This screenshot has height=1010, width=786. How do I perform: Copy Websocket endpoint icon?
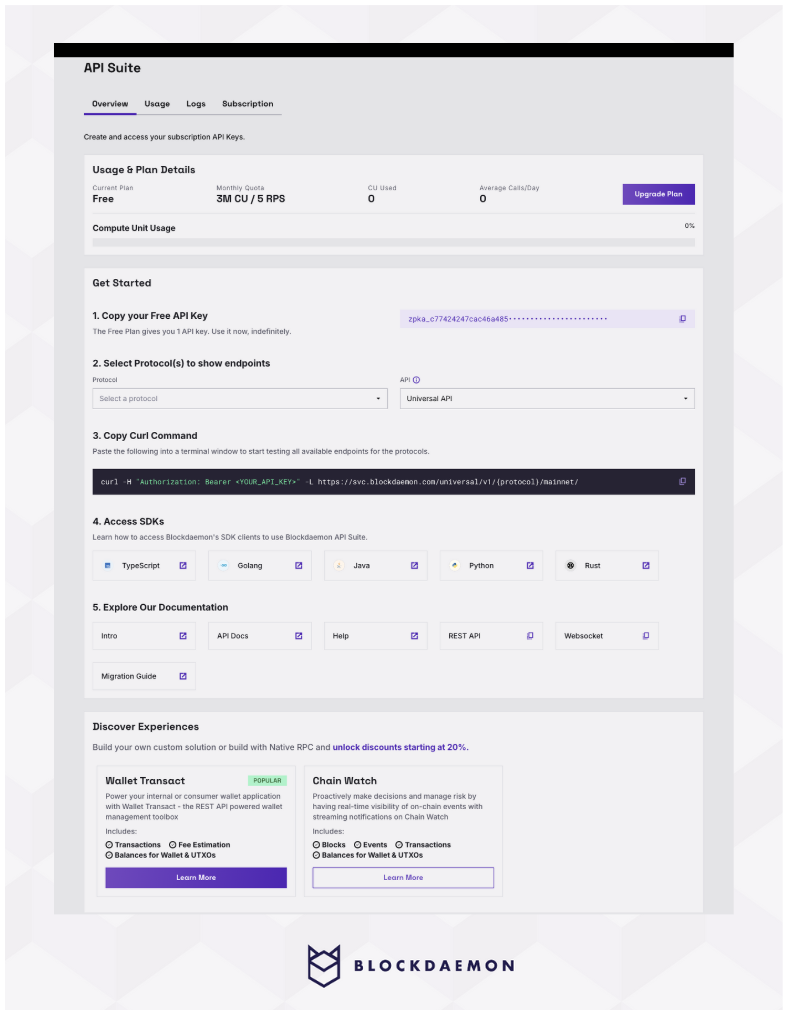646,636
